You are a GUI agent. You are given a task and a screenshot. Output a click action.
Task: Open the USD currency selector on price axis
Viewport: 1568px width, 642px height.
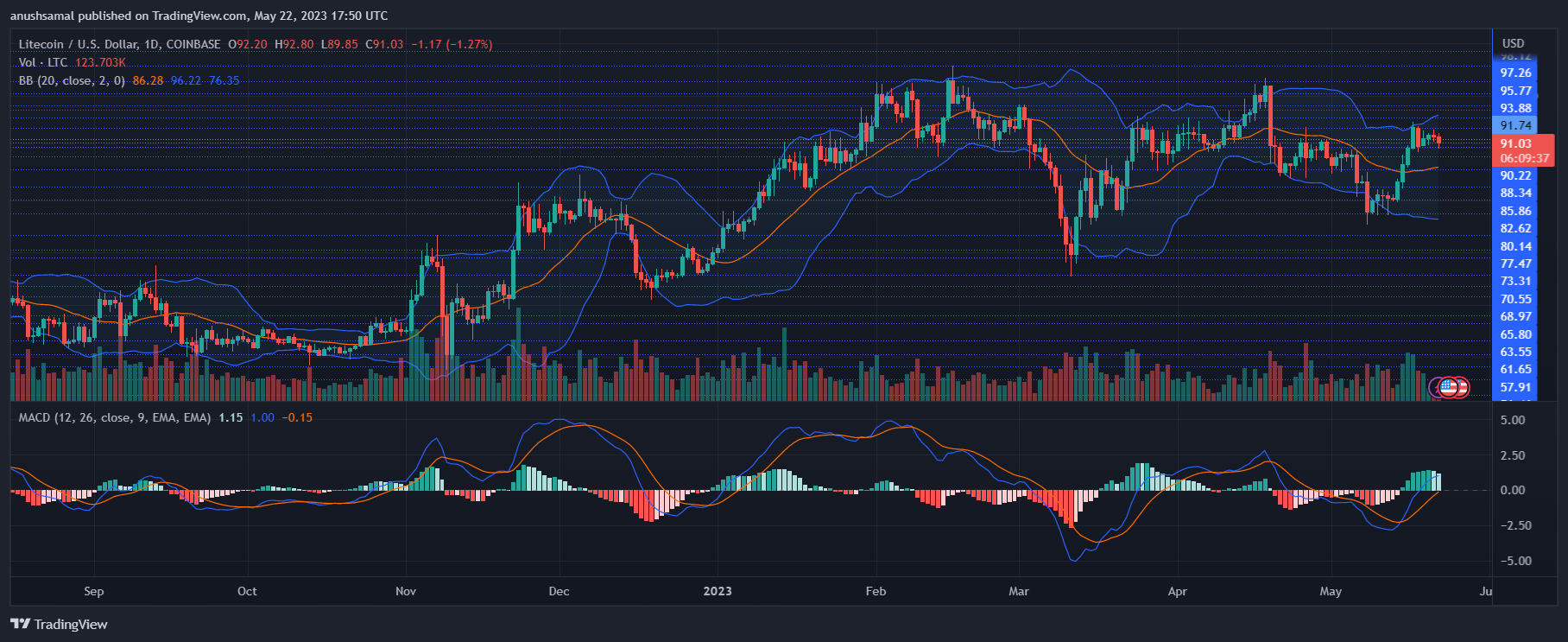click(x=1513, y=43)
